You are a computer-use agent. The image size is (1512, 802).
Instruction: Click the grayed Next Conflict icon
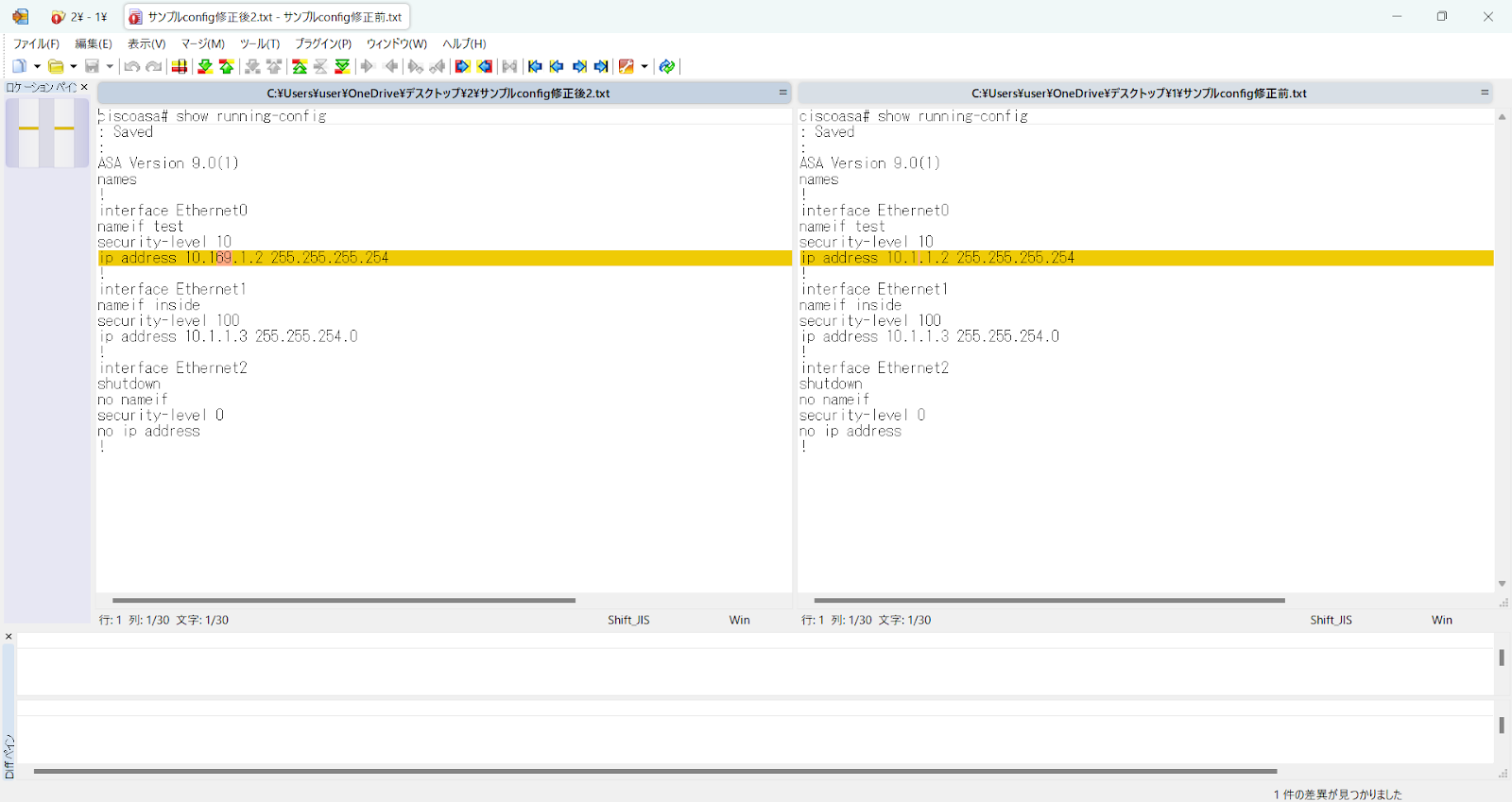[252, 66]
